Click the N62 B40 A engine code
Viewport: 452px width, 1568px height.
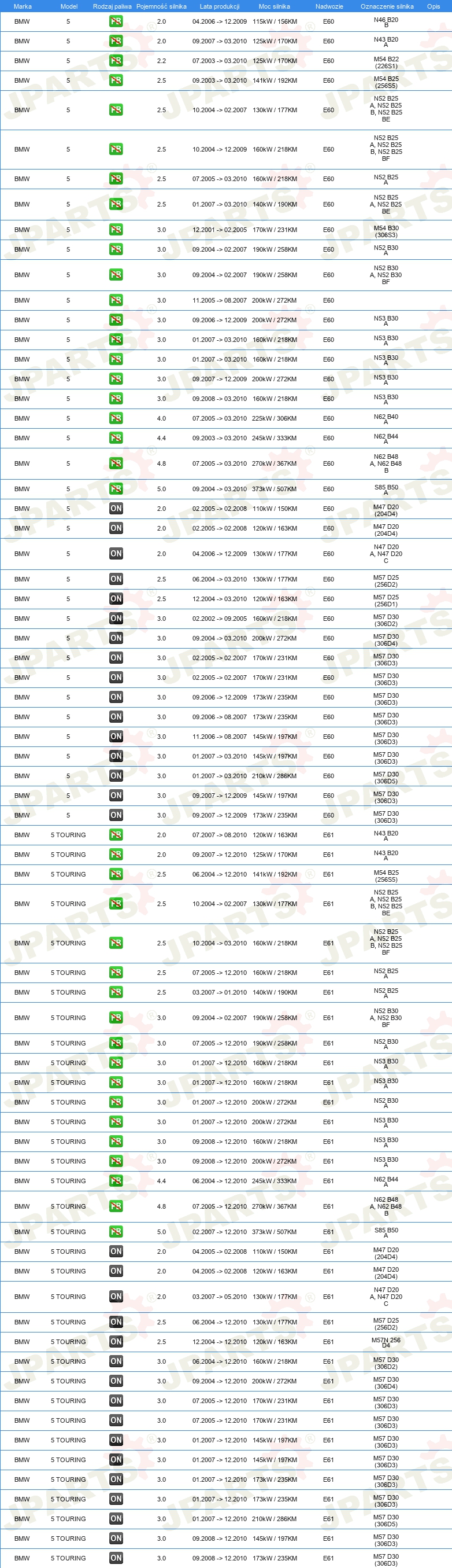coord(386,419)
